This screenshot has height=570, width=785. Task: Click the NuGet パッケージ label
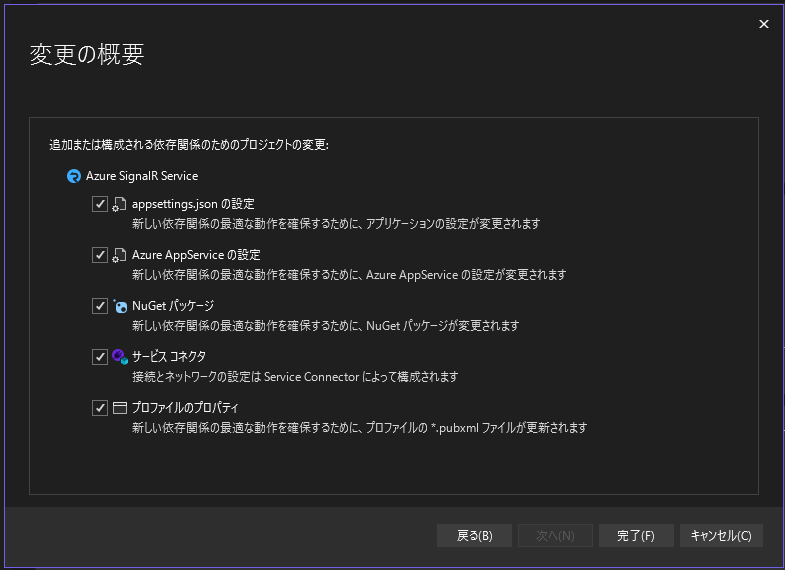[x=173, y=306]
